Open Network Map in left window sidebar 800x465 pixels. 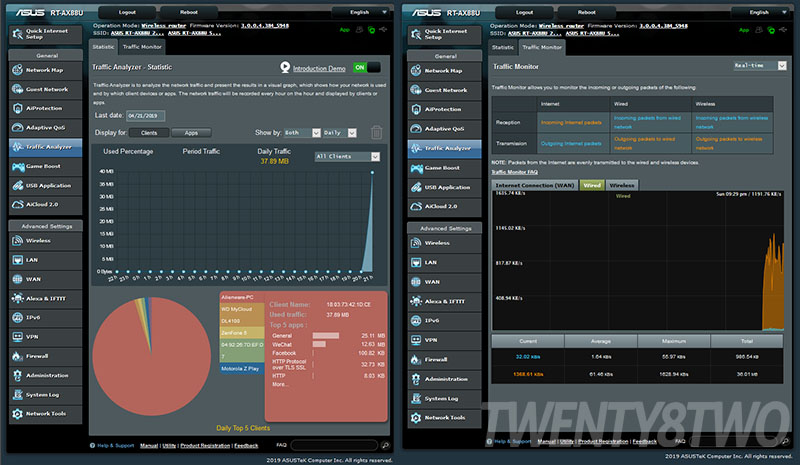[x=45, y=70]
